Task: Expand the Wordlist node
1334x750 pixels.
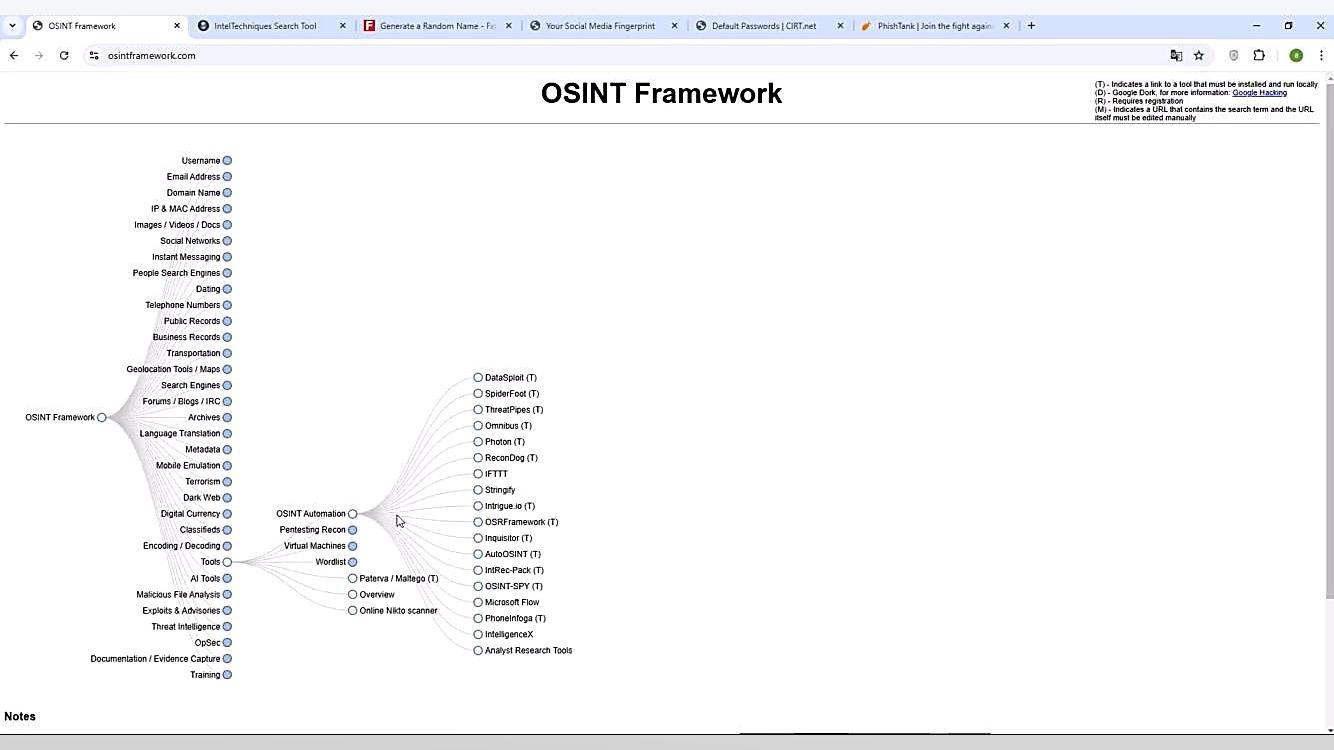Action: coord(352,562)
